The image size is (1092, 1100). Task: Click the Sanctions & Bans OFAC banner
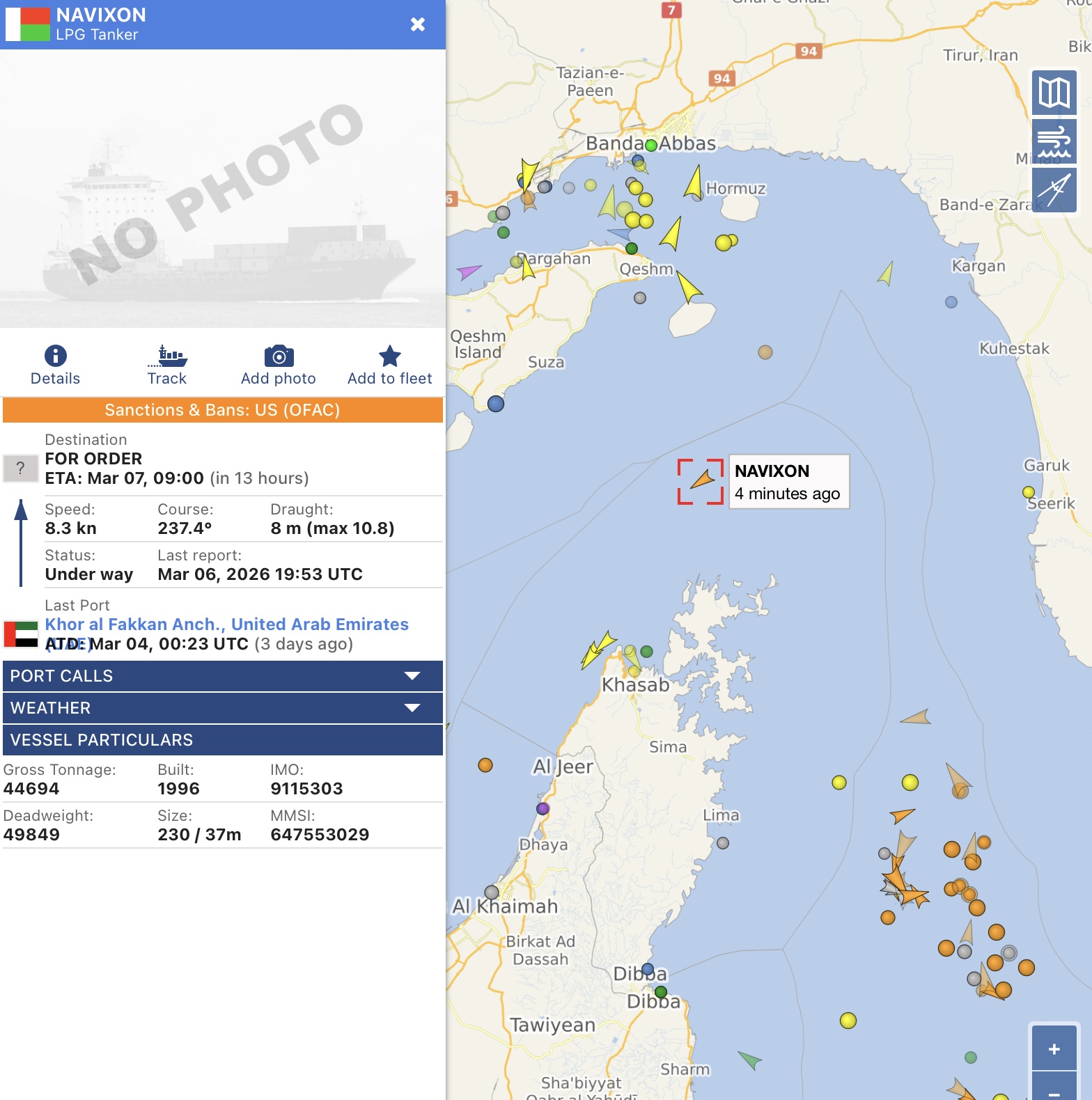223,410
